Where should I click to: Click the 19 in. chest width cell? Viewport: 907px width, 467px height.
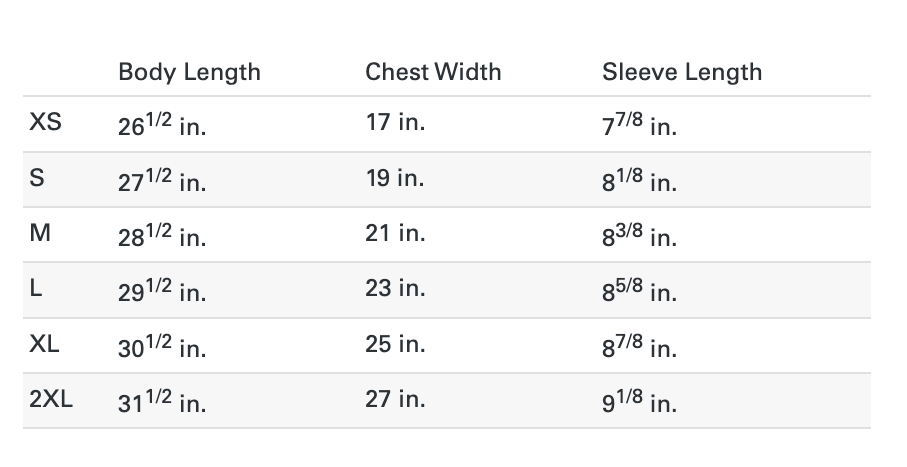(395, 178)
